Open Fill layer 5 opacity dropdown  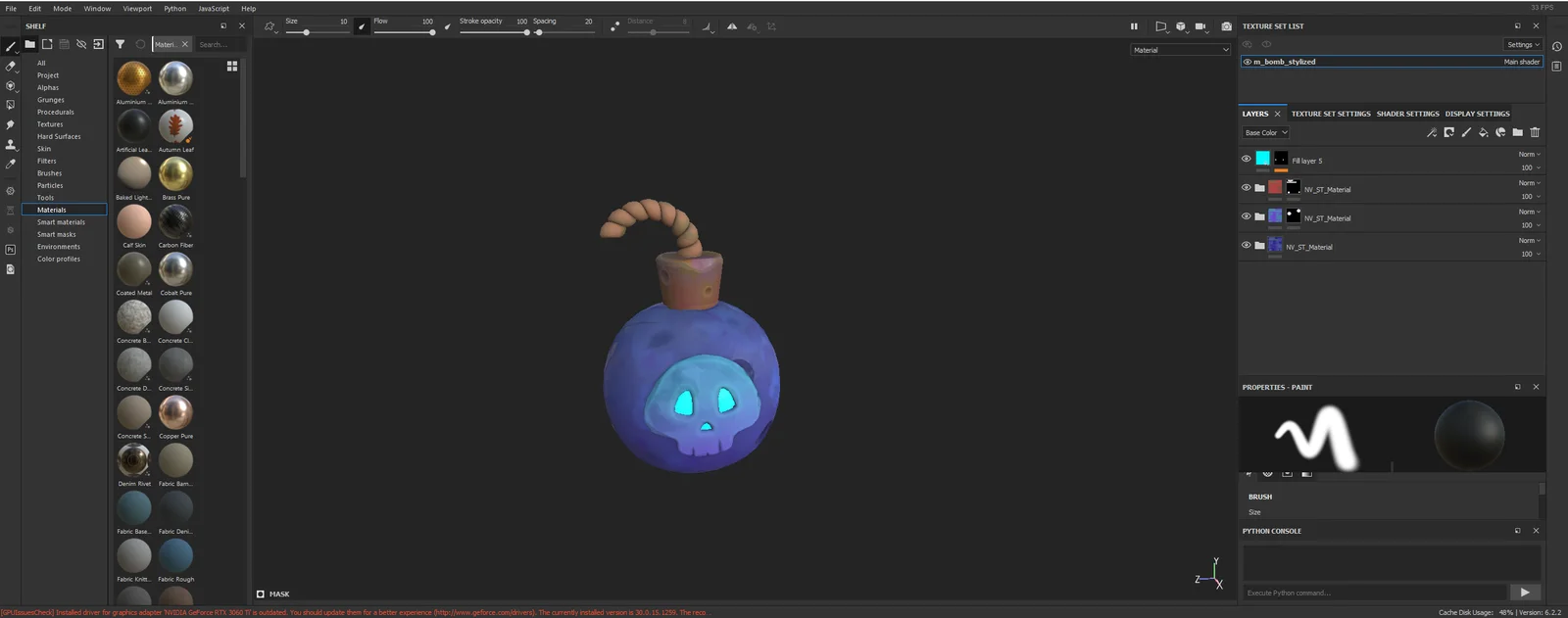coord(1530,167)
